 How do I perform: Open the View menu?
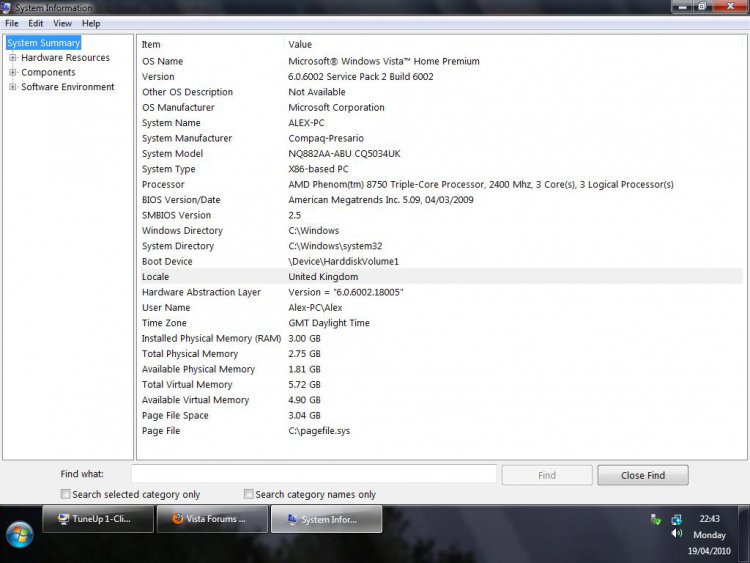[x=62, y=23]
